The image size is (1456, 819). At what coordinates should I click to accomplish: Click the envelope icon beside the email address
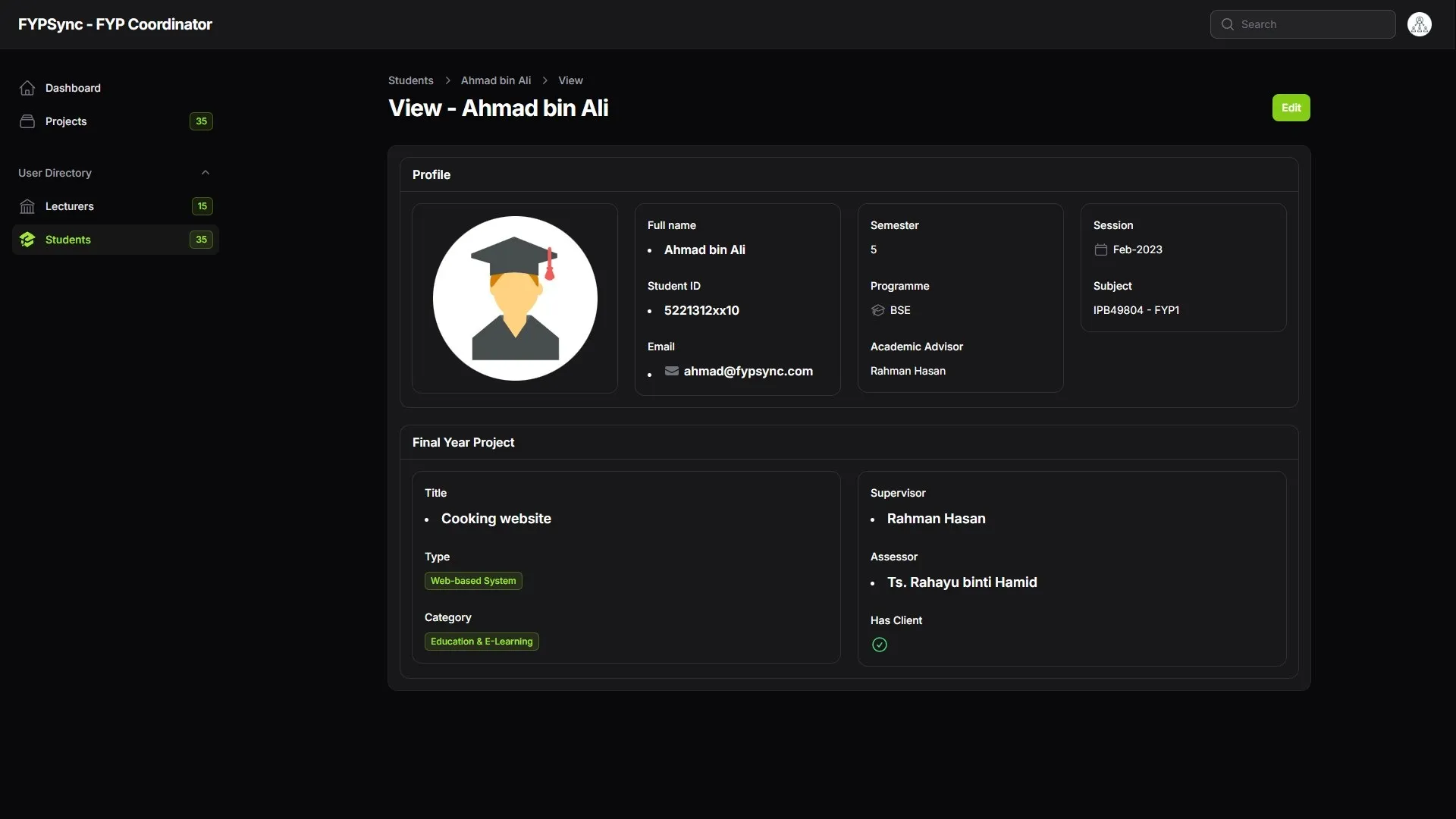pyautogui.click(x=671, y=371)
